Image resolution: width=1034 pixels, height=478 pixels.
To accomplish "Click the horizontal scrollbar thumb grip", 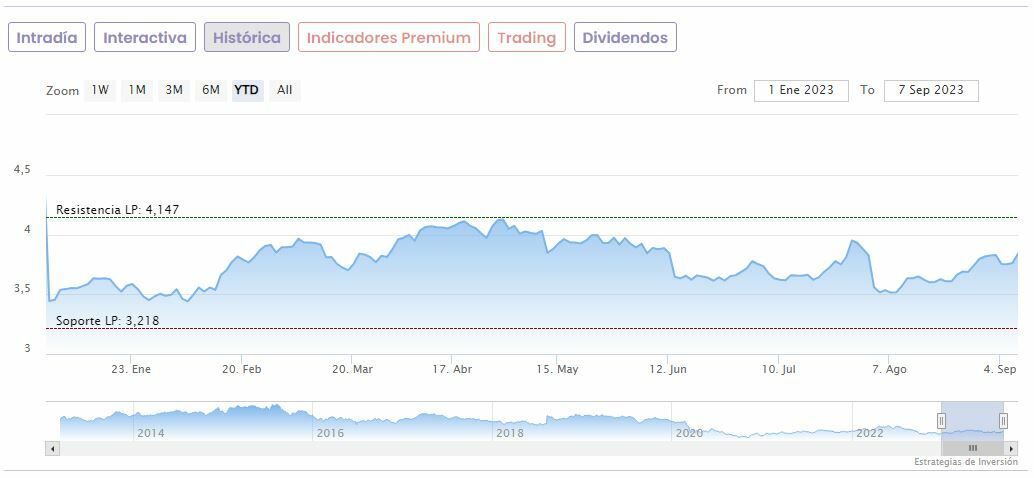I will pos(972,448).
